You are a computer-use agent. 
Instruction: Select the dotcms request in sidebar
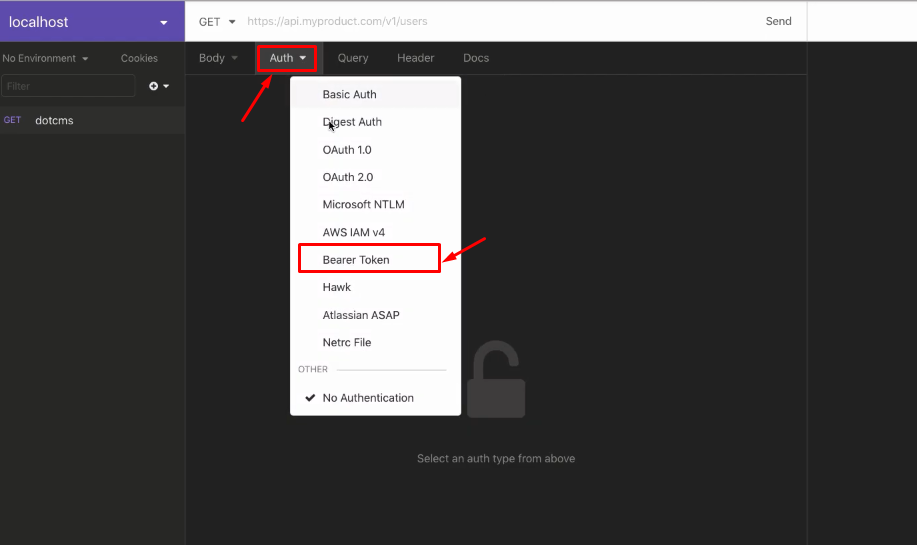coord(54,120)
